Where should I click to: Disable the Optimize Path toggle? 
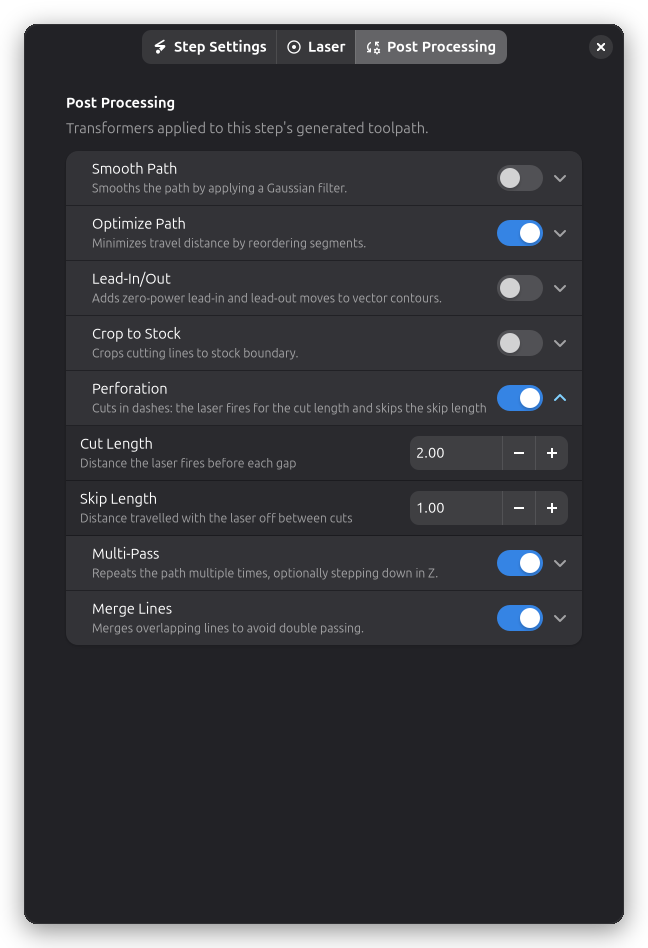click(520, 233)
